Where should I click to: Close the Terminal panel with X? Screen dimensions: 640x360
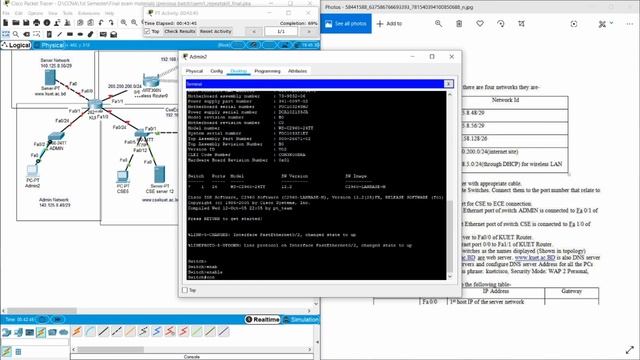pyautogui.click(x=448, y=84)
